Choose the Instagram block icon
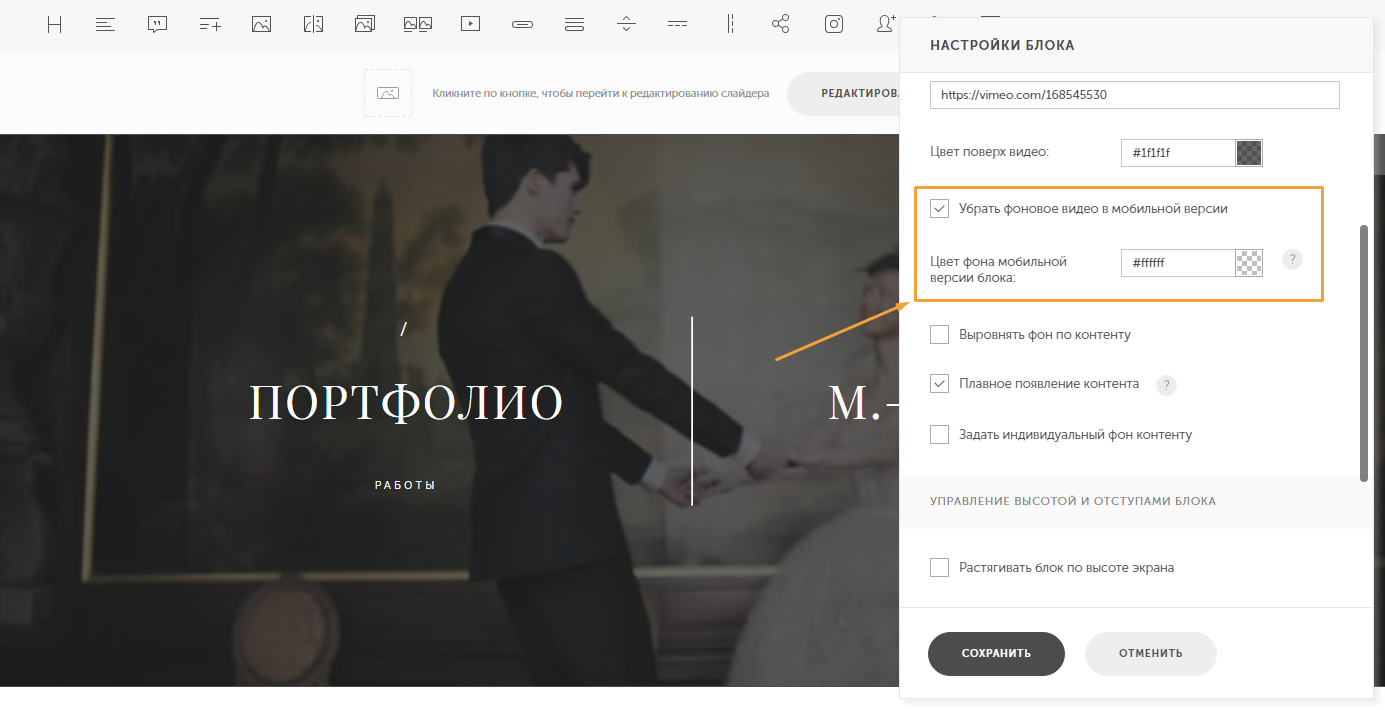 pos(833,25)
